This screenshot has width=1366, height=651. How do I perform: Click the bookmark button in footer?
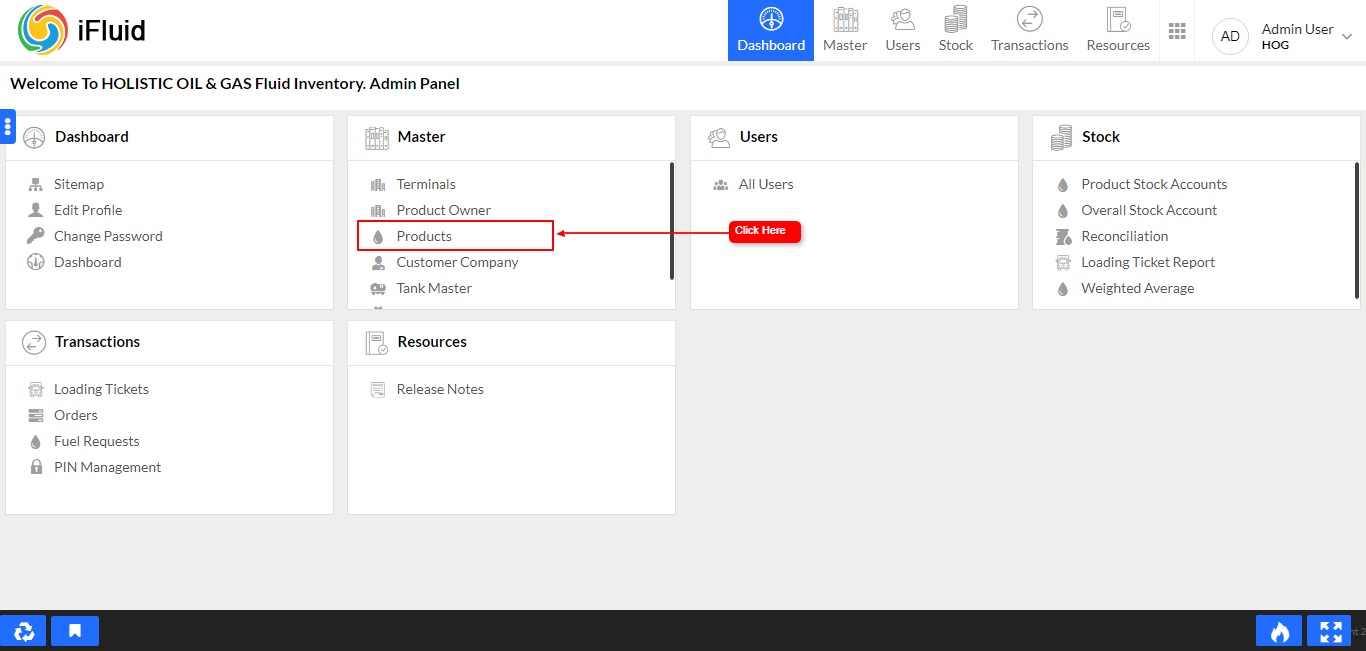point(75,631)
